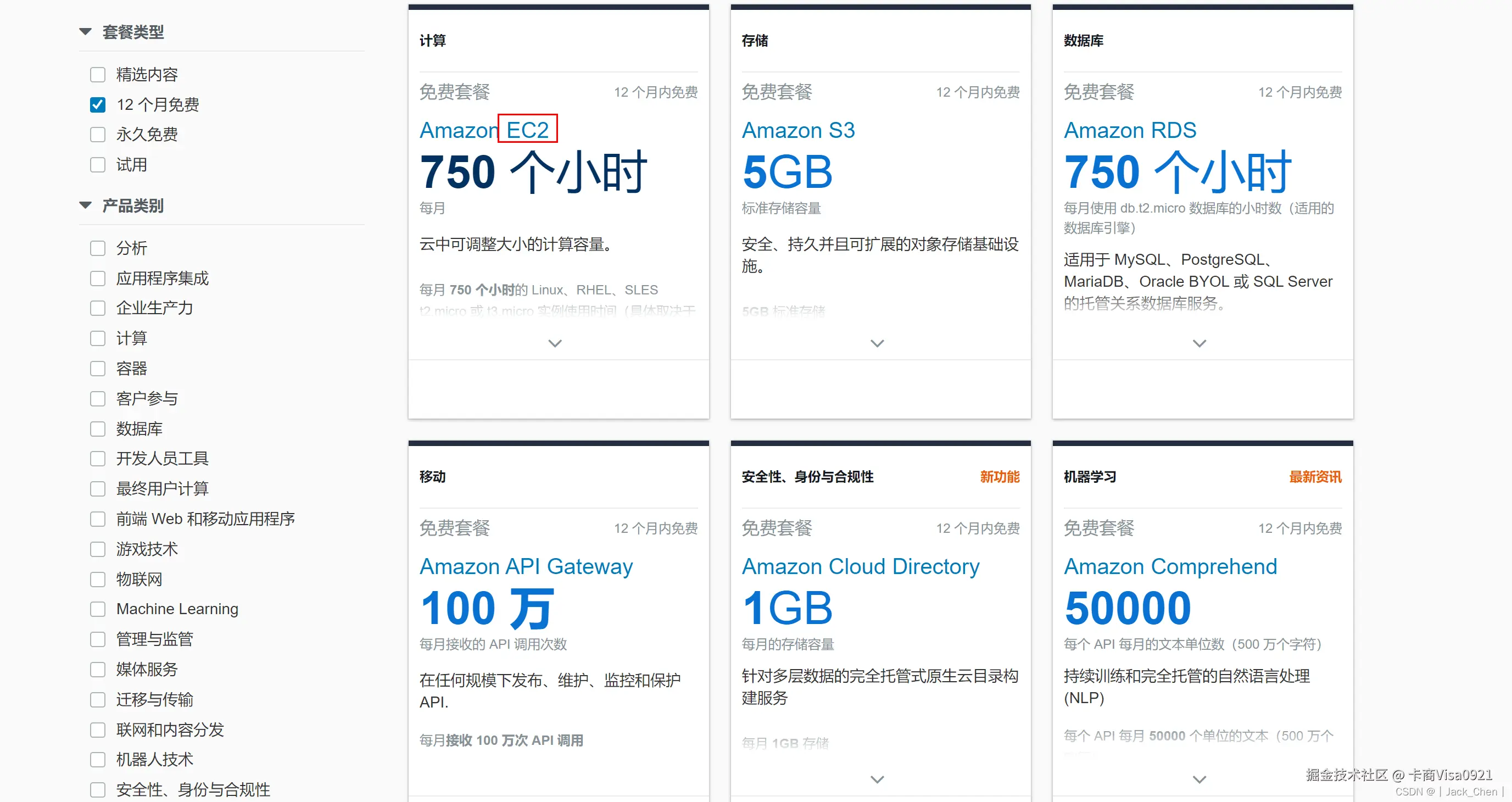Viewport: 1512px width, 802px height.
Task: Filter by 物联网 category
Action: (98, 579)
